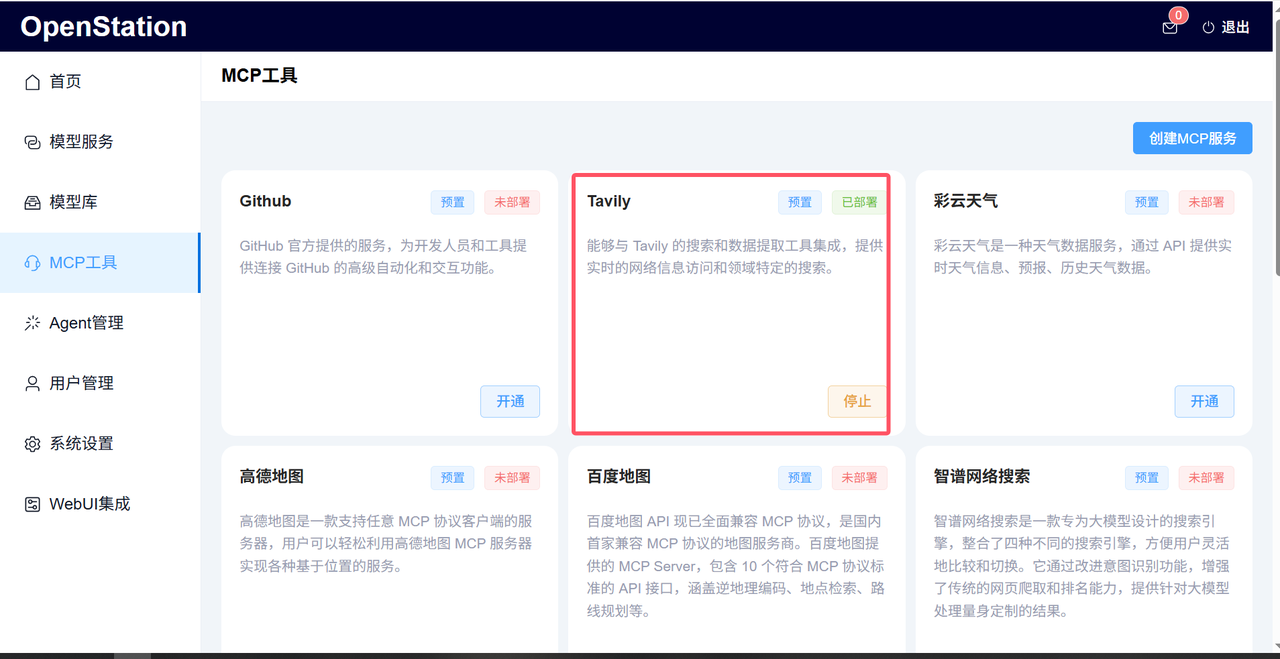Select the 模型服务 icon in the sidebar
Screen dimensions: 1280x659
tap(33, 141)
